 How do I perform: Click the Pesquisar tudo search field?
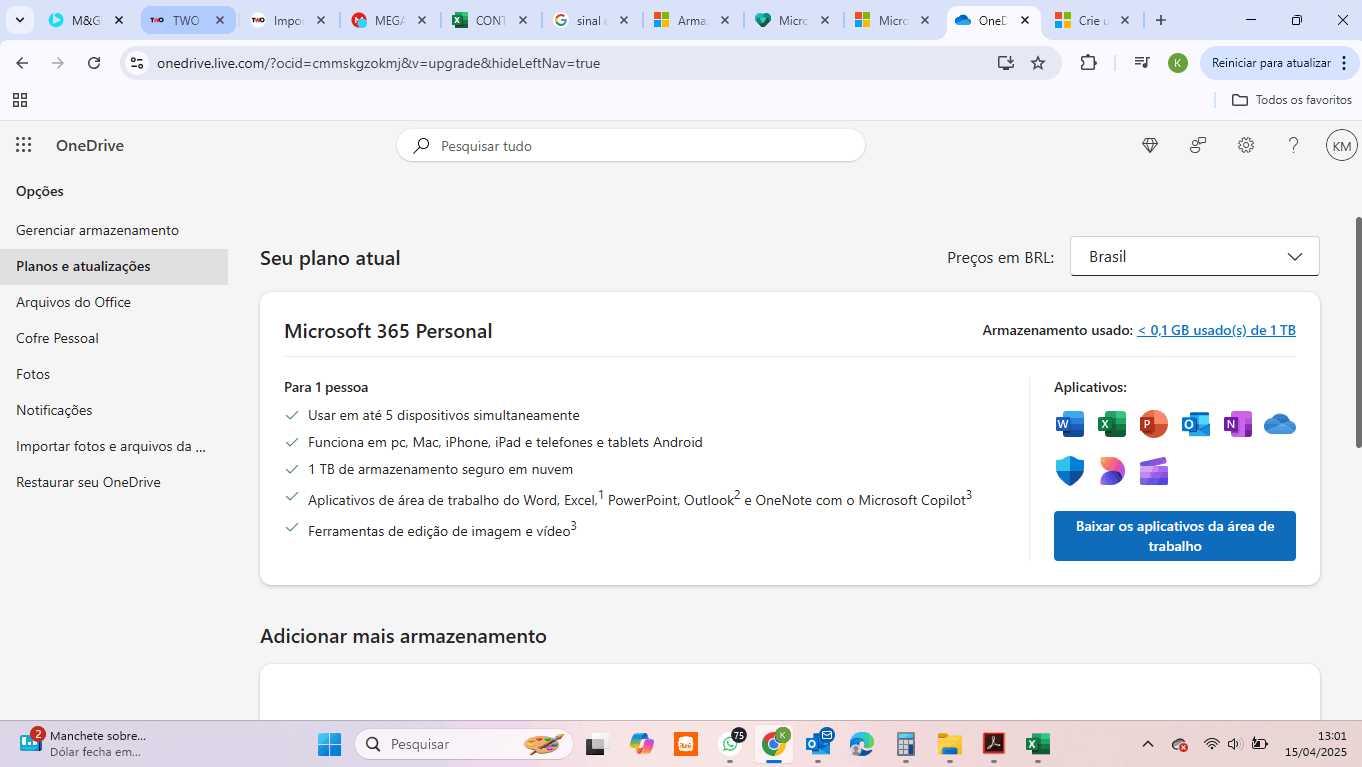click(631, 146)
